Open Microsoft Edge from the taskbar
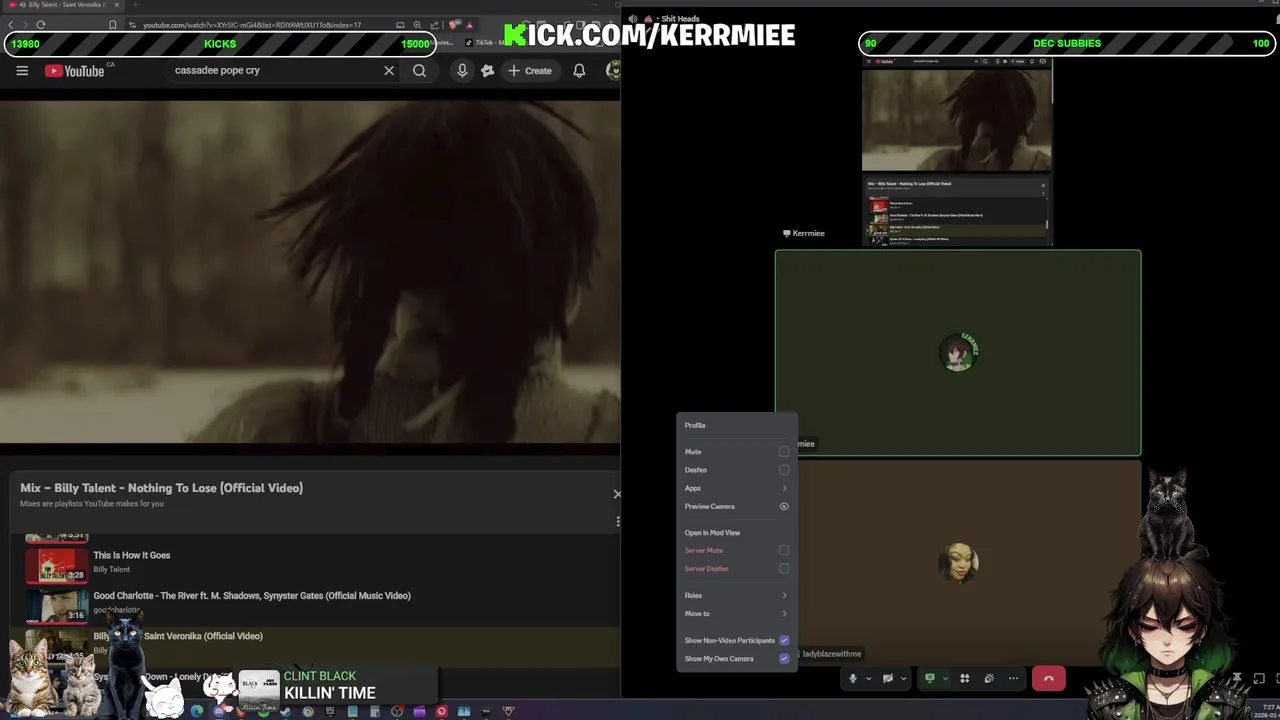This screenshot has height=720, width=1280. [x=196, y=711]
